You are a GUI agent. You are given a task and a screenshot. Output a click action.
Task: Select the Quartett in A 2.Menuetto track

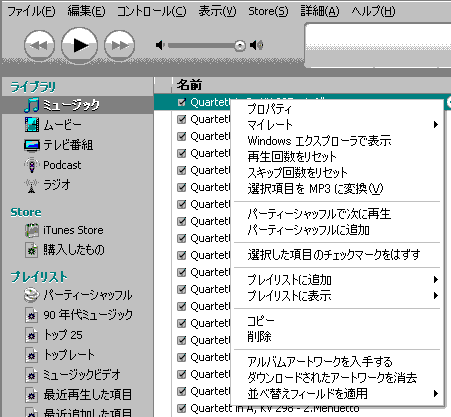click(275, 408)
